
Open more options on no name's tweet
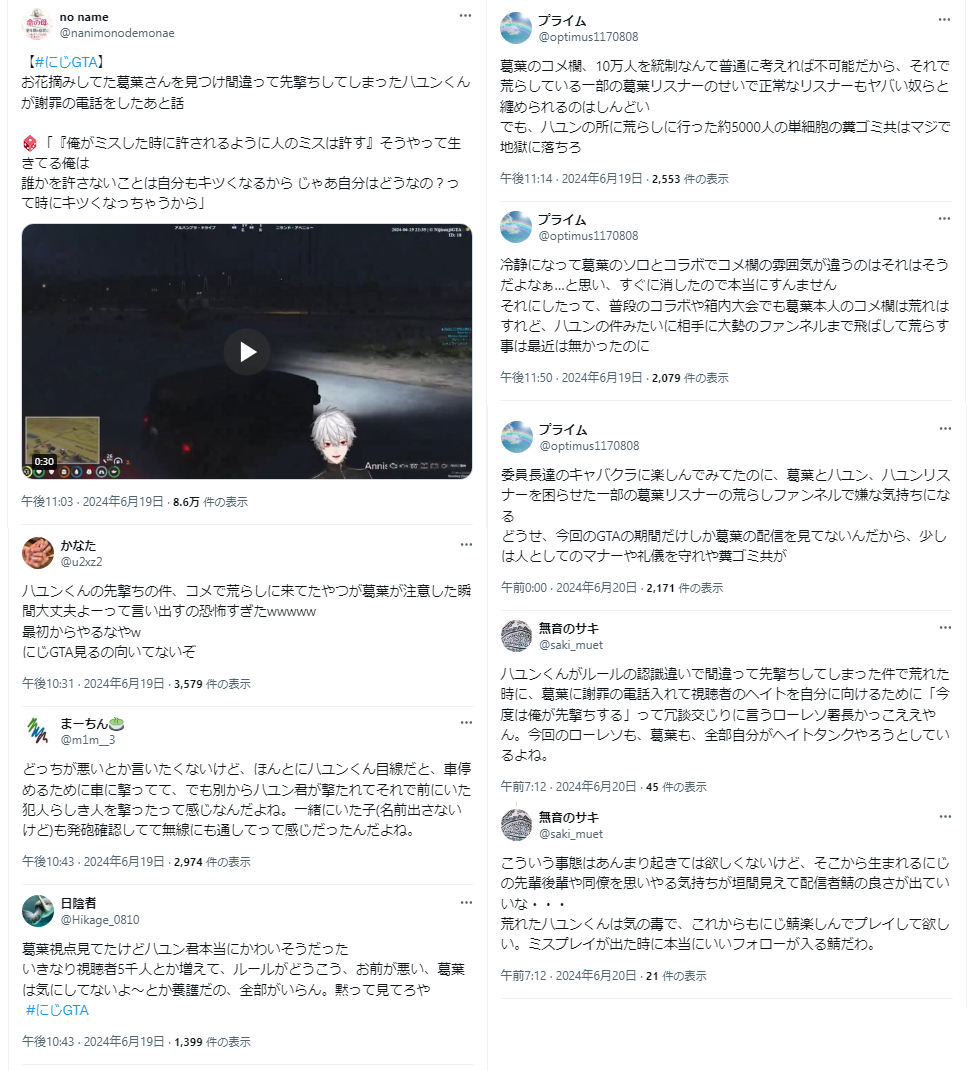click(x=465, y=16)
